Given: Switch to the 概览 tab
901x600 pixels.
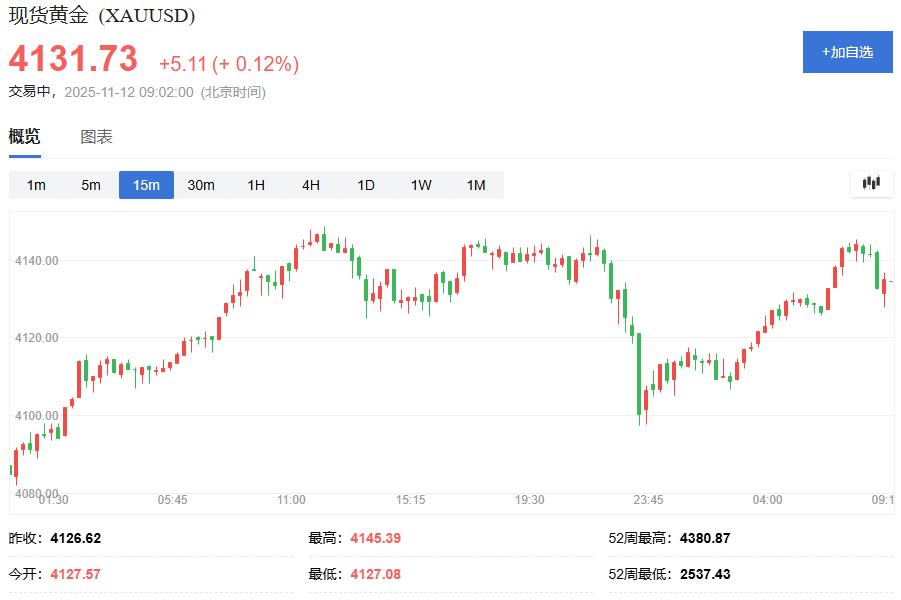Looking at the screenshot, I should [25, 137].
